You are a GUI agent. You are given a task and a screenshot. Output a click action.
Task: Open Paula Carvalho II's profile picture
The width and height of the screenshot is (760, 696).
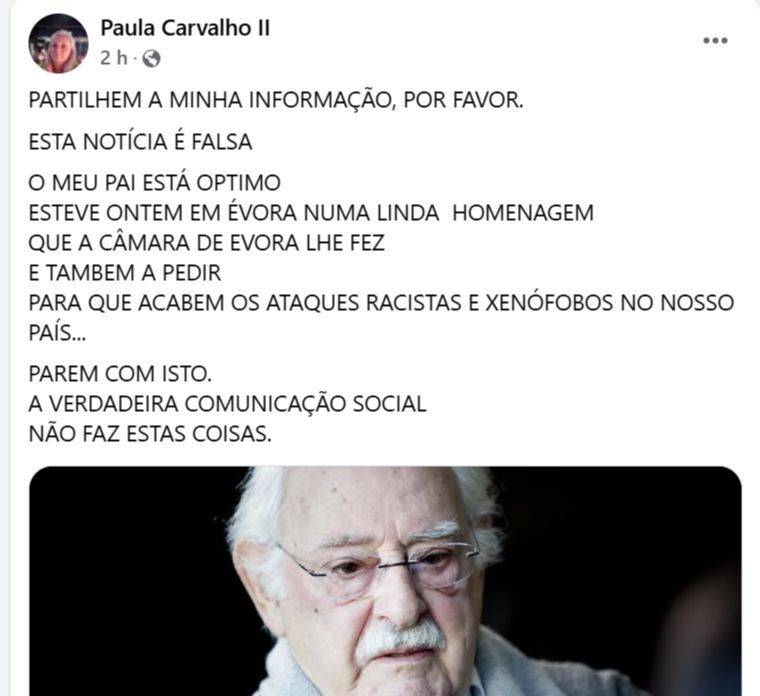[x=59, y=44]
